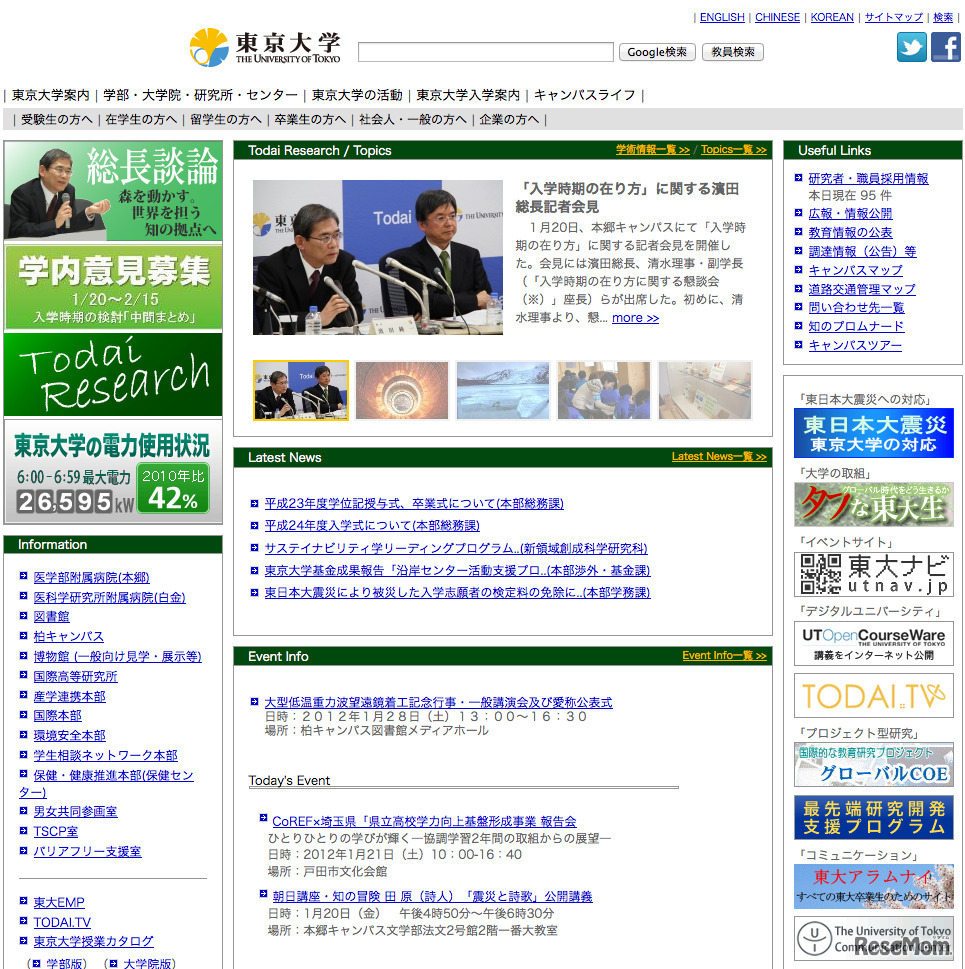
Task: Open サステイナビリティ学リーディングプログラム news link
Action: (x=456, y=548)
